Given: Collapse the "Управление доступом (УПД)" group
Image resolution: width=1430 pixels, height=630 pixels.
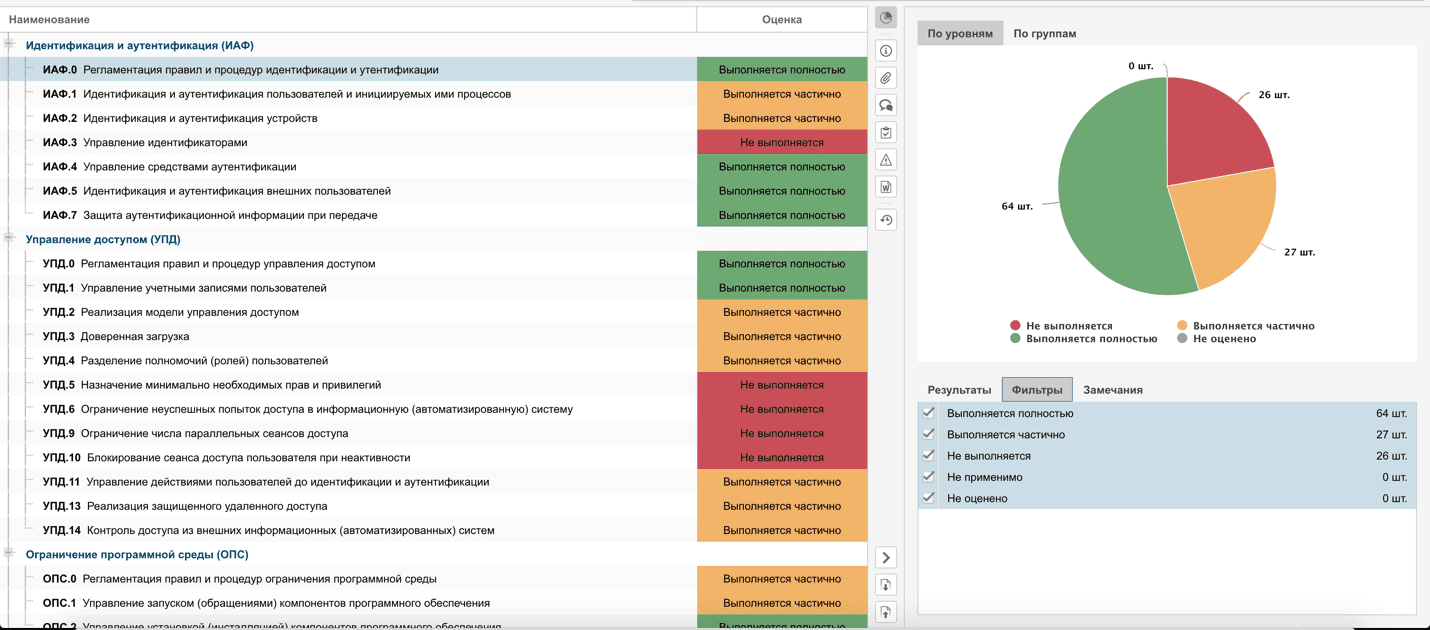Looking at the screenshot, I should tap(9, 239).
